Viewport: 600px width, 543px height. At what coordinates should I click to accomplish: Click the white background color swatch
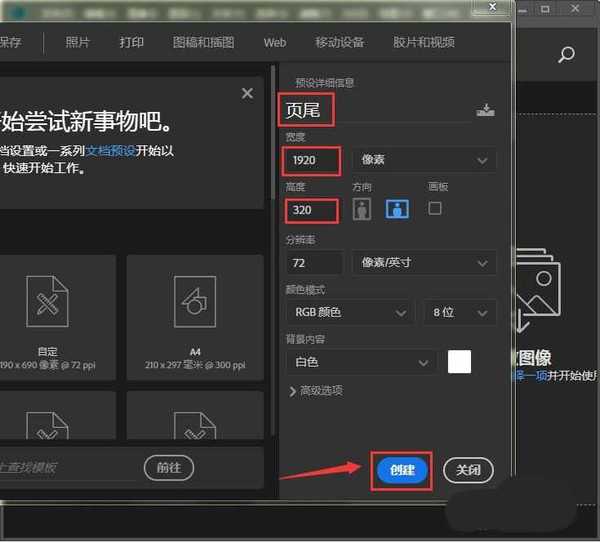[x=459, y=362]
